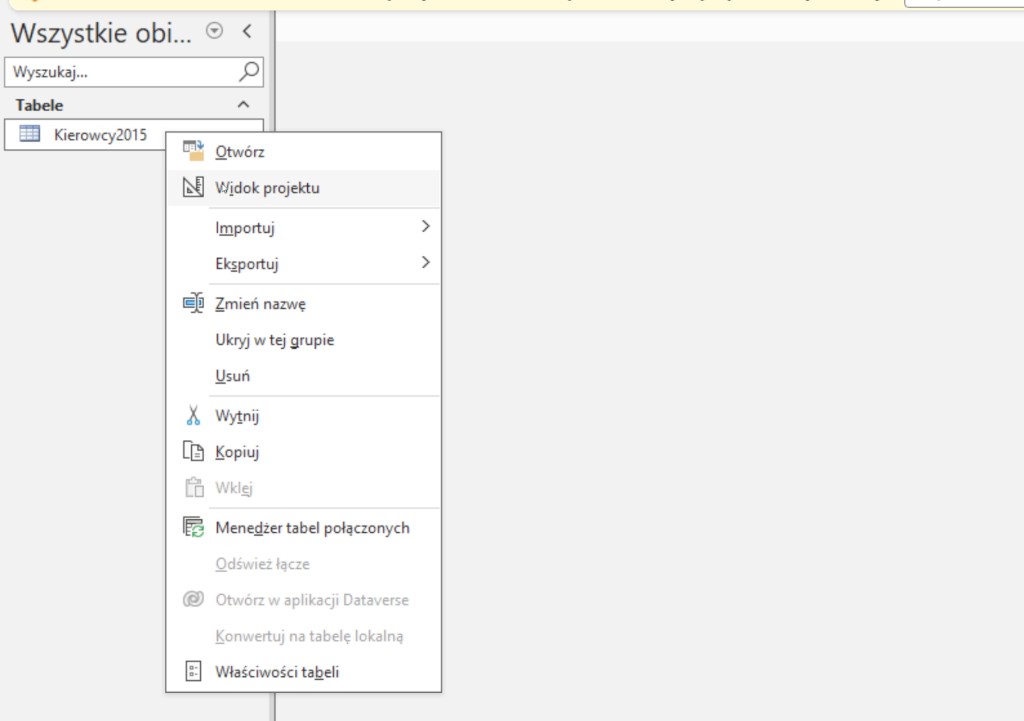Click the Kopiuj copy icon
1024x721 pixels.
193,451
